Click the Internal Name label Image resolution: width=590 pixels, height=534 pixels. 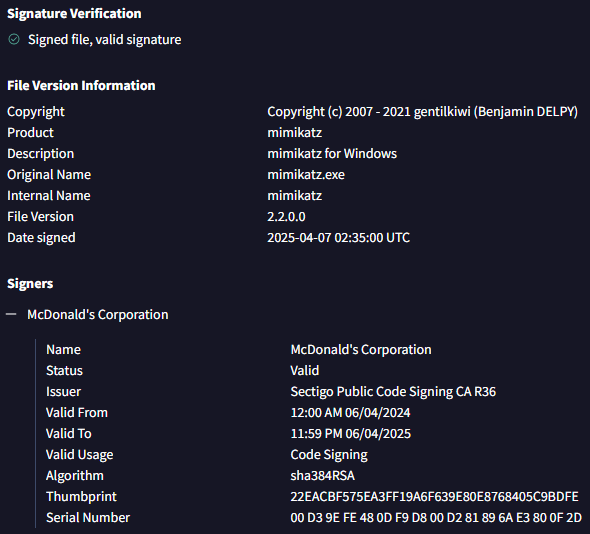click(x=49, y=196)
